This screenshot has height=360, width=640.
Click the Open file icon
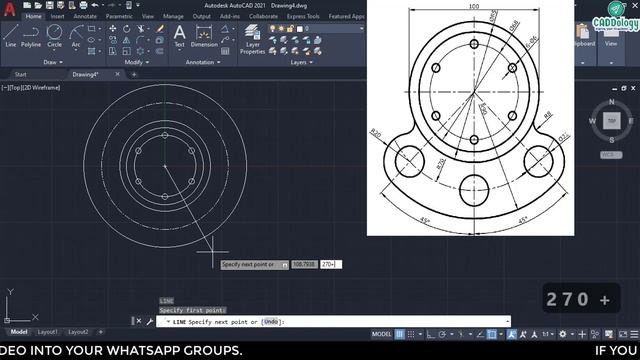point(38,5)
